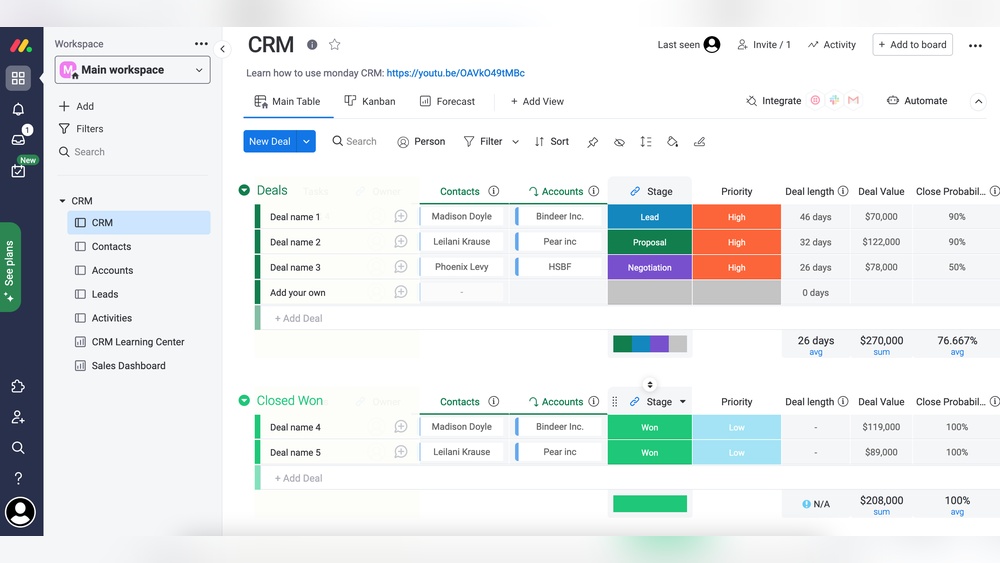This screenshot has height=563, width=1000.
Task: Click the Add to board button
Action: tap(912, 45)
